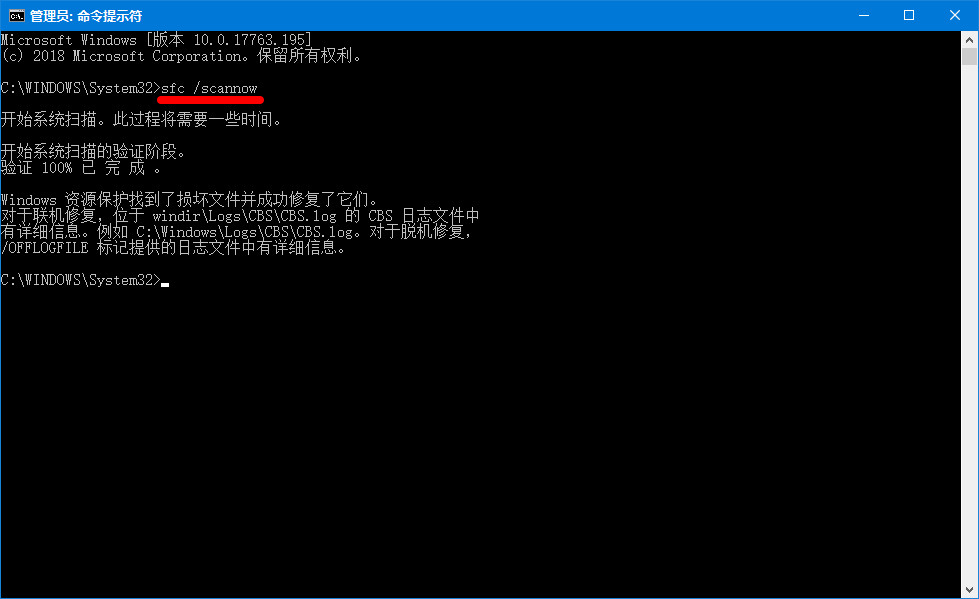
Task: Click the /OFFLOGFILE text in output
Action: pyautogui.click(x=45, y=248)
